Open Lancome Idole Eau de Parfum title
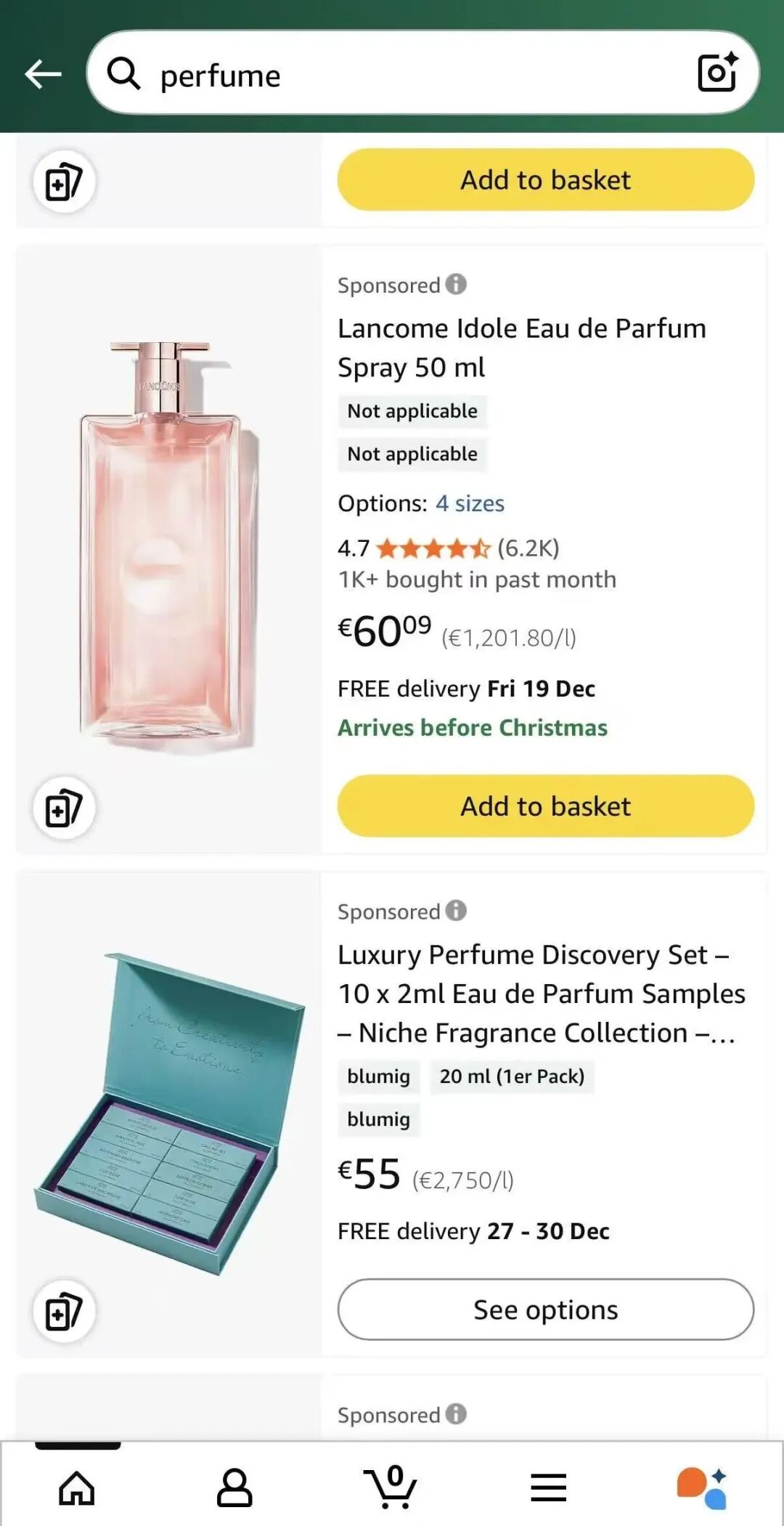Image resolution: width=784 pixels, height=1526 pixels. coord(521,347)
